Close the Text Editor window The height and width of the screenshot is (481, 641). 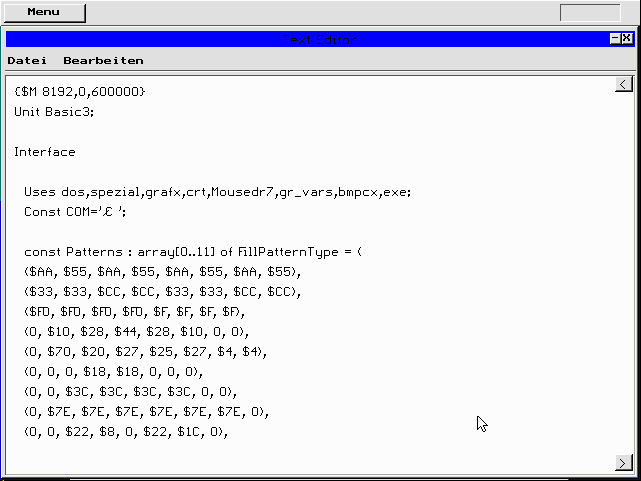627,39
